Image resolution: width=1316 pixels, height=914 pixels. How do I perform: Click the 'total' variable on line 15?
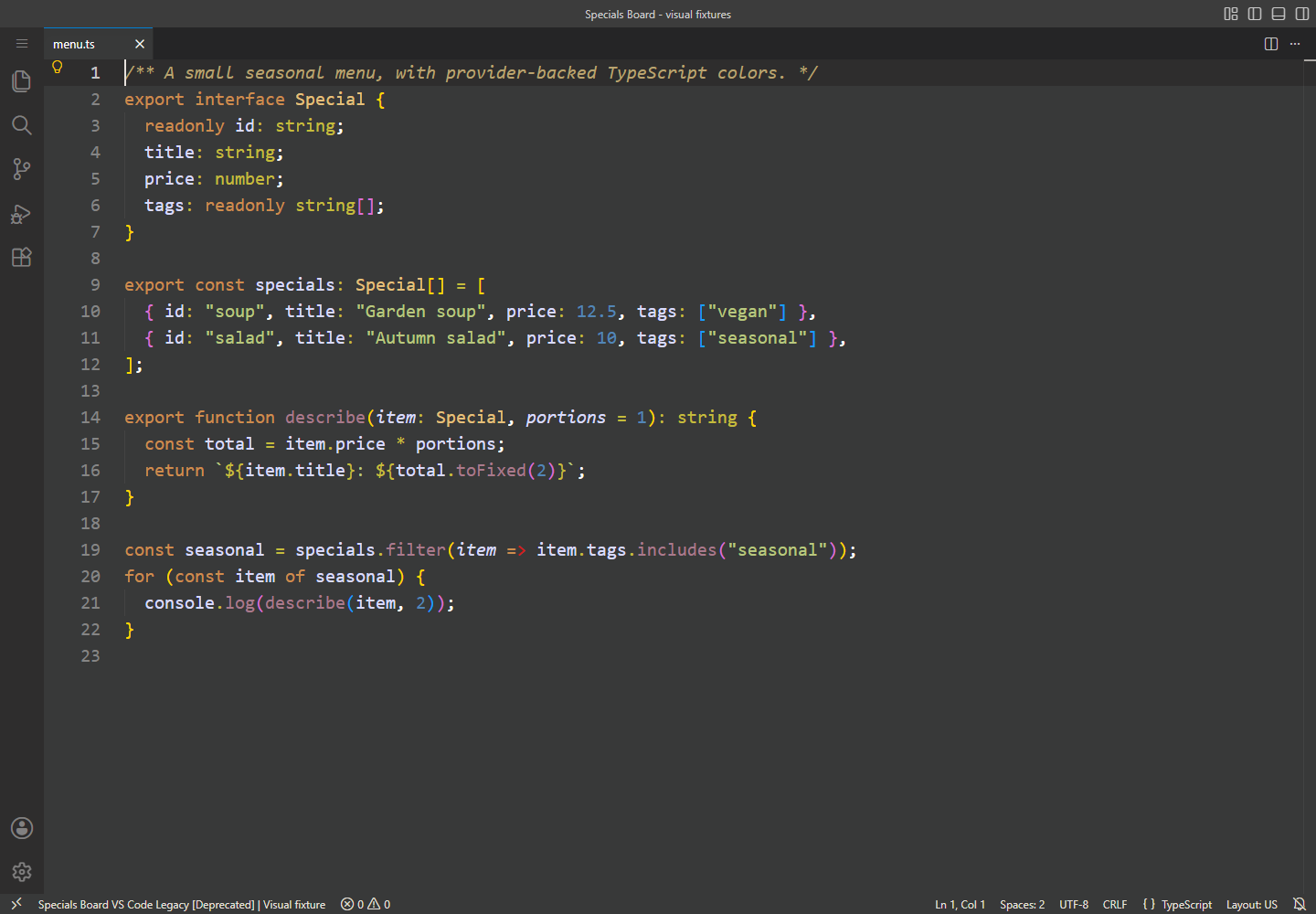coord(229,444)
